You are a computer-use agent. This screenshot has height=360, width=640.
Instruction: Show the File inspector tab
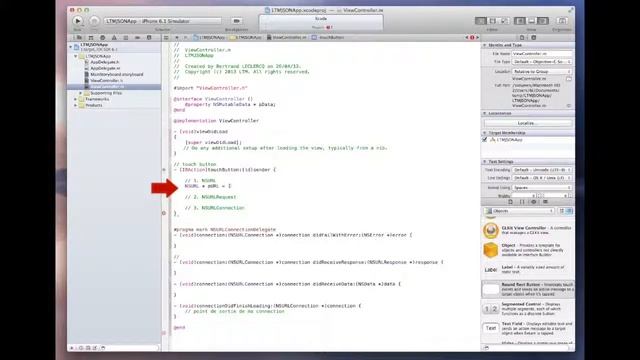pyautogui.click(x=522, y=38)
